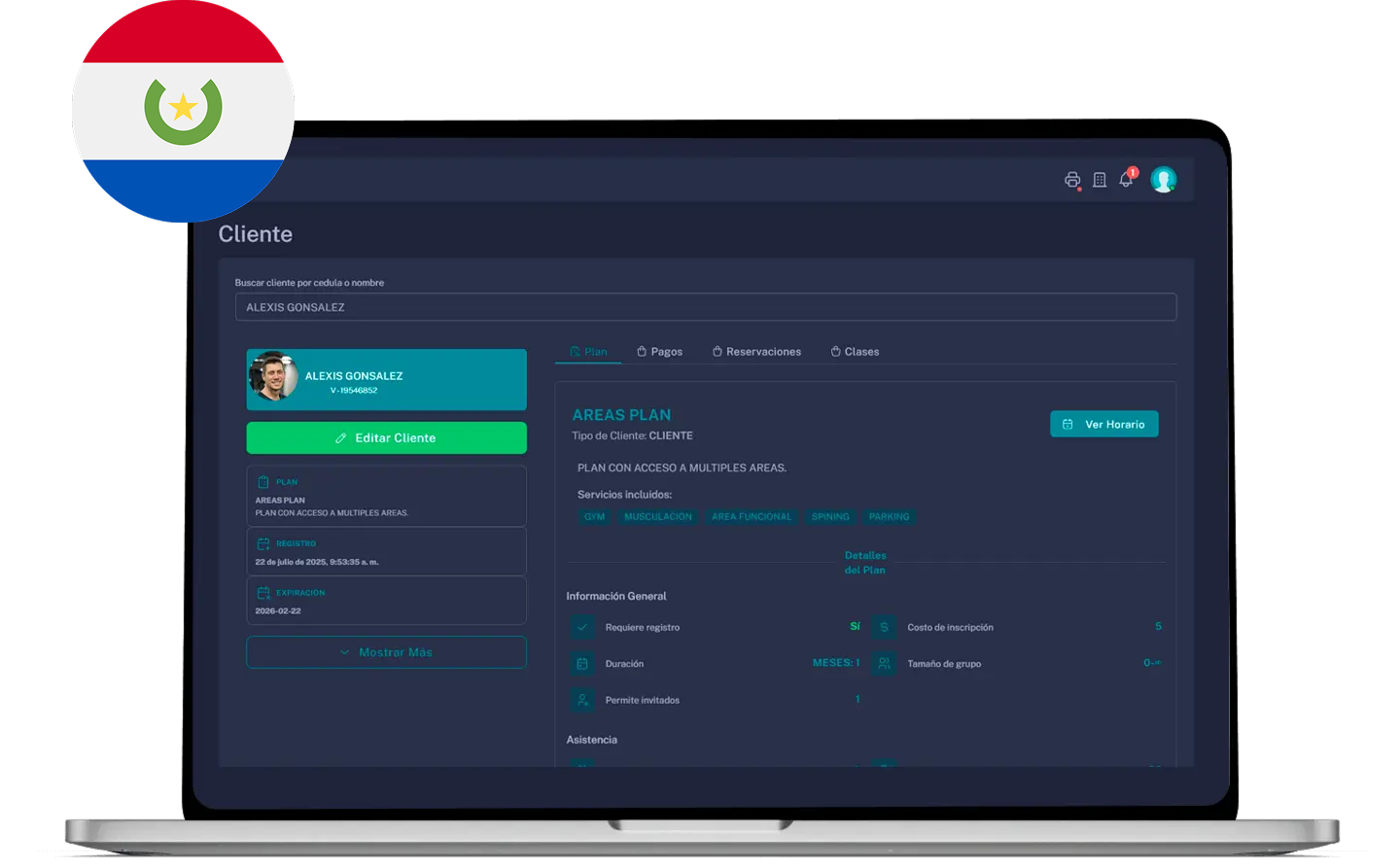1400x868 pixels.
Task: Select the Plan tab
Action: (x=588, y=352)
